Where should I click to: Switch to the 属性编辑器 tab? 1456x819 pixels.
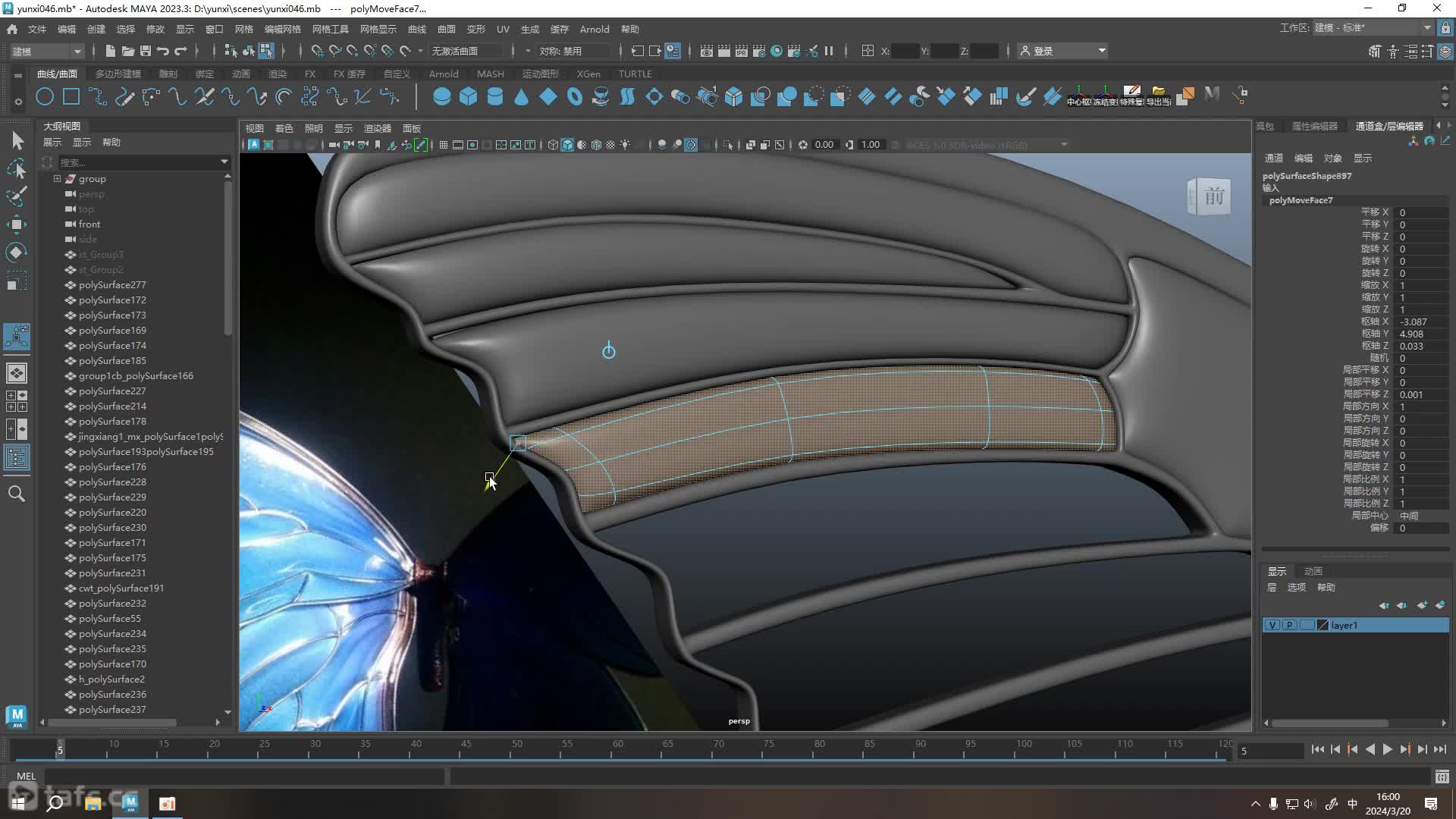pos(1315,126)
